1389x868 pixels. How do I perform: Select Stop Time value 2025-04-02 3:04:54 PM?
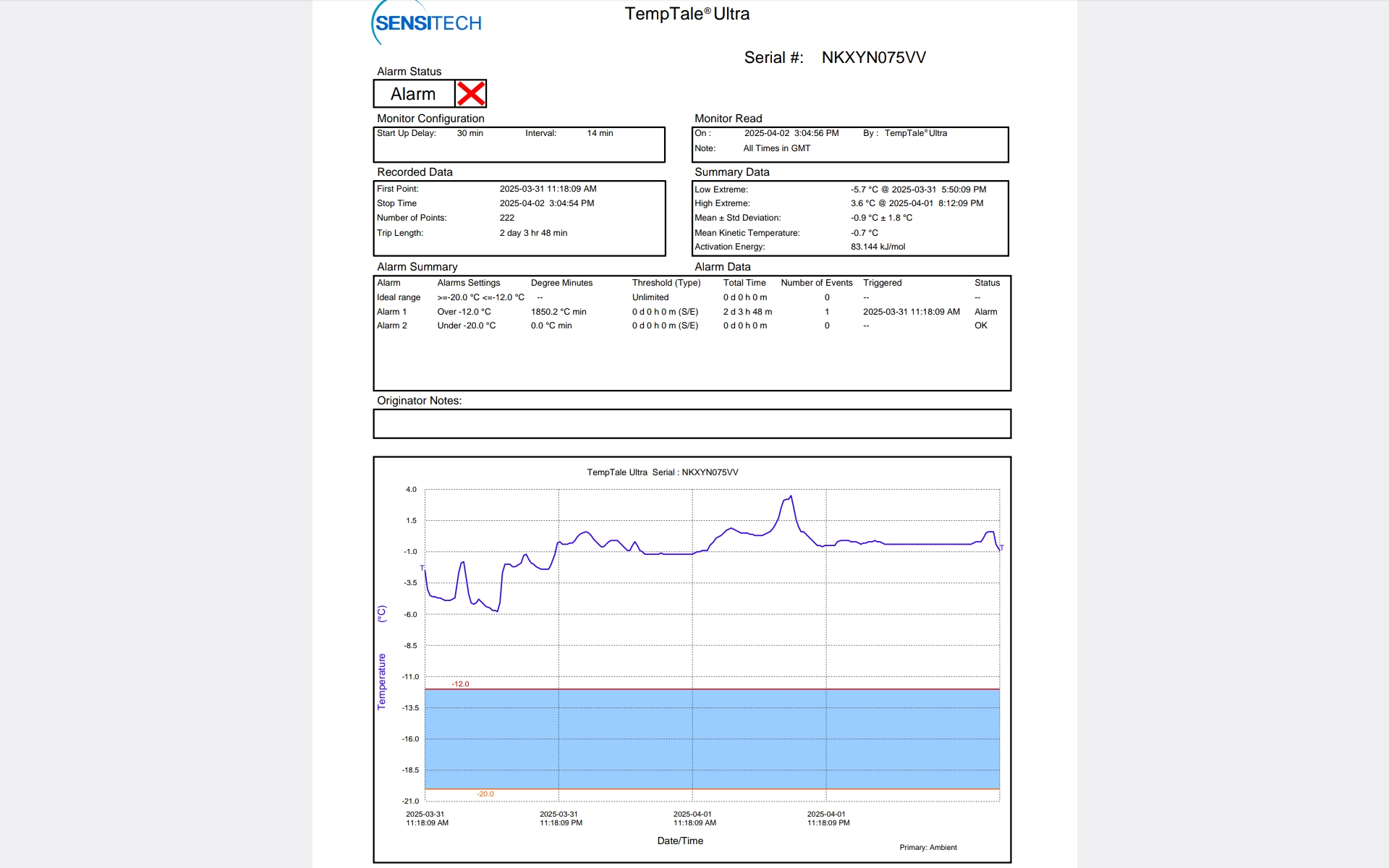(546, 203)
